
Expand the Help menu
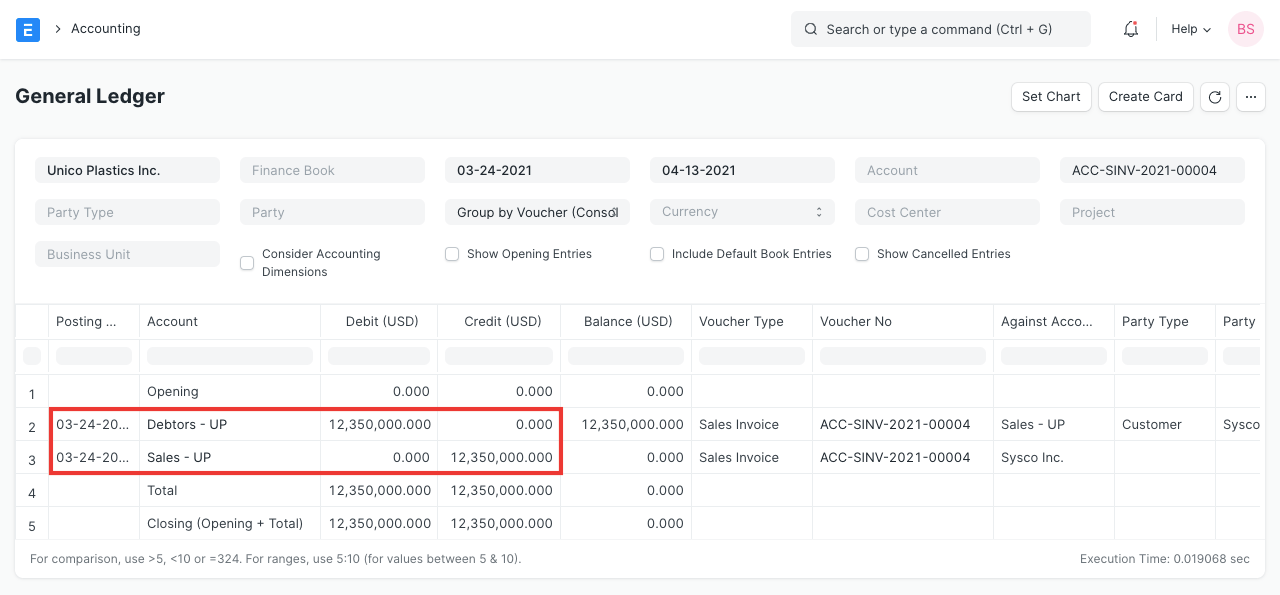(1189, 29)
